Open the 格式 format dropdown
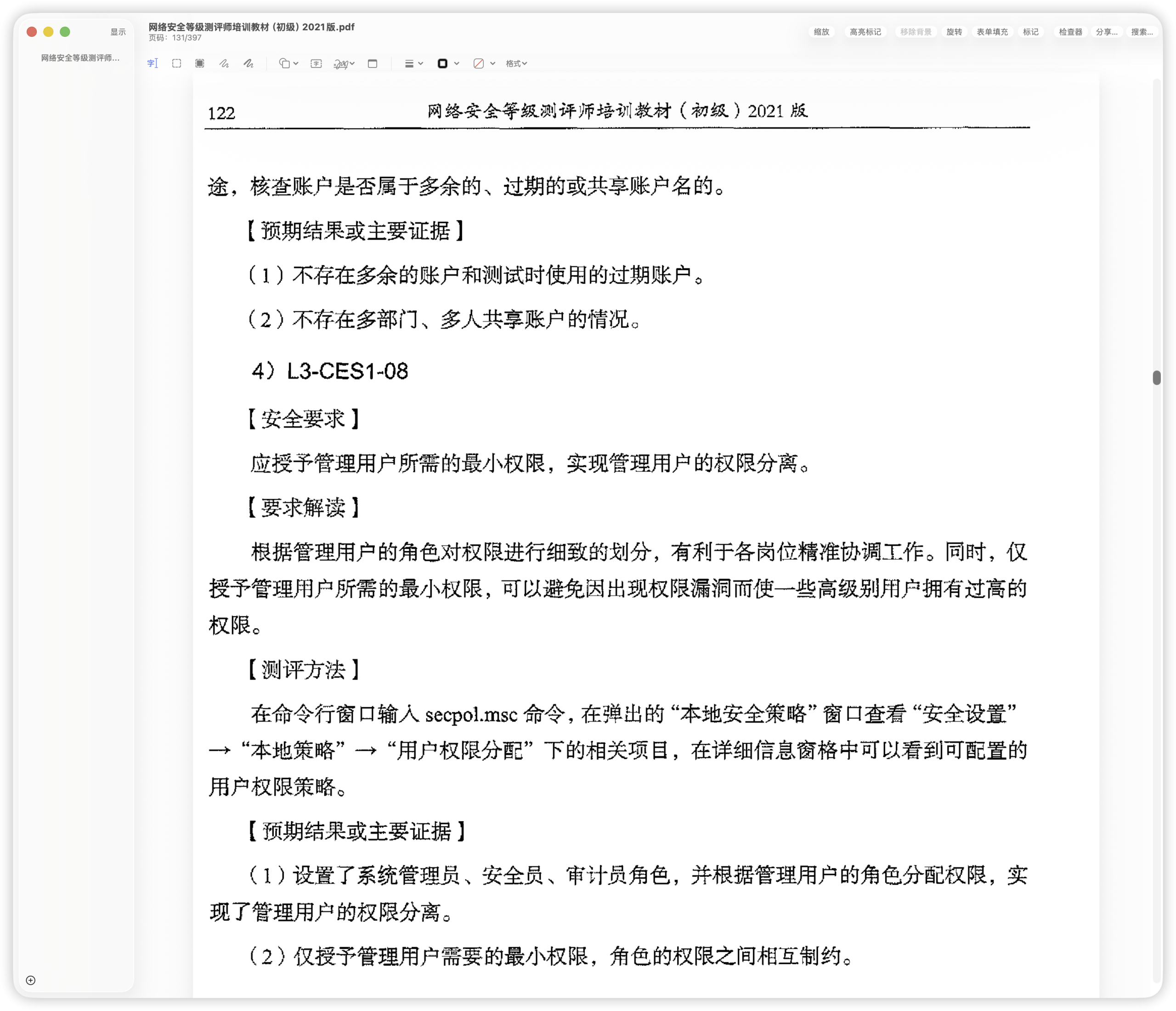Viewport: 1176px width, 1011px height. pos(516,63)
